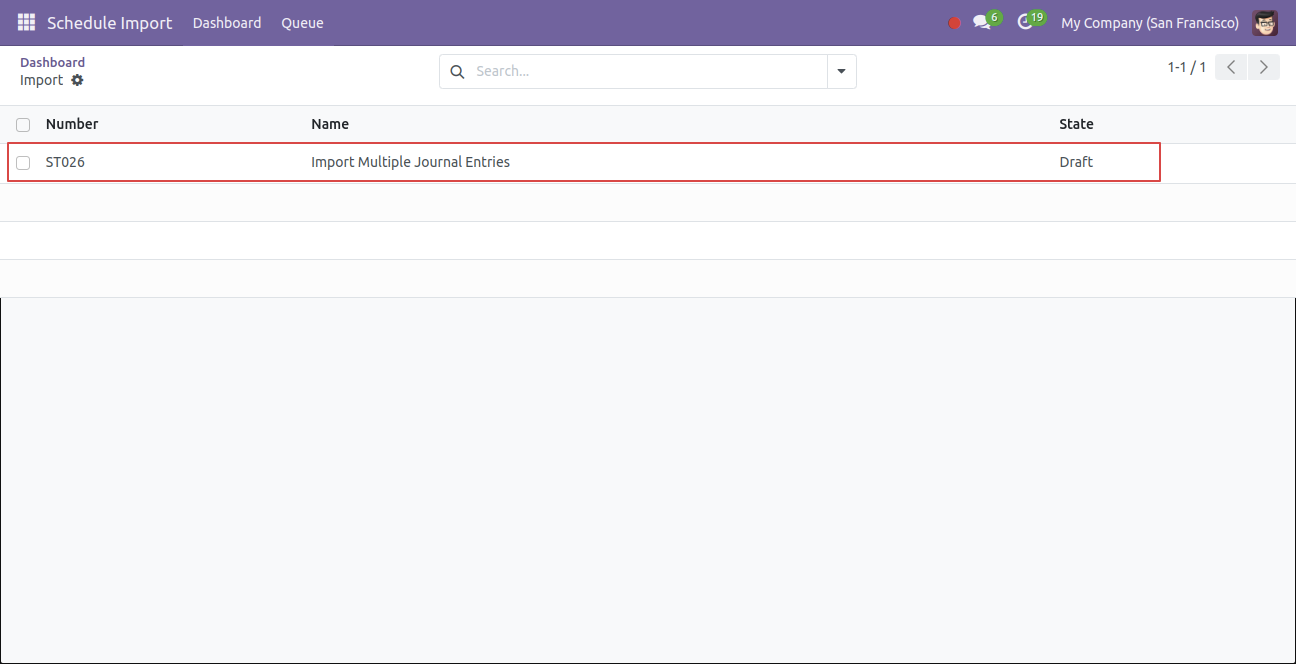The width and height of the screenshot is (1296, 664).
Task: Sort by the Number column header
Action: [72, 124]
